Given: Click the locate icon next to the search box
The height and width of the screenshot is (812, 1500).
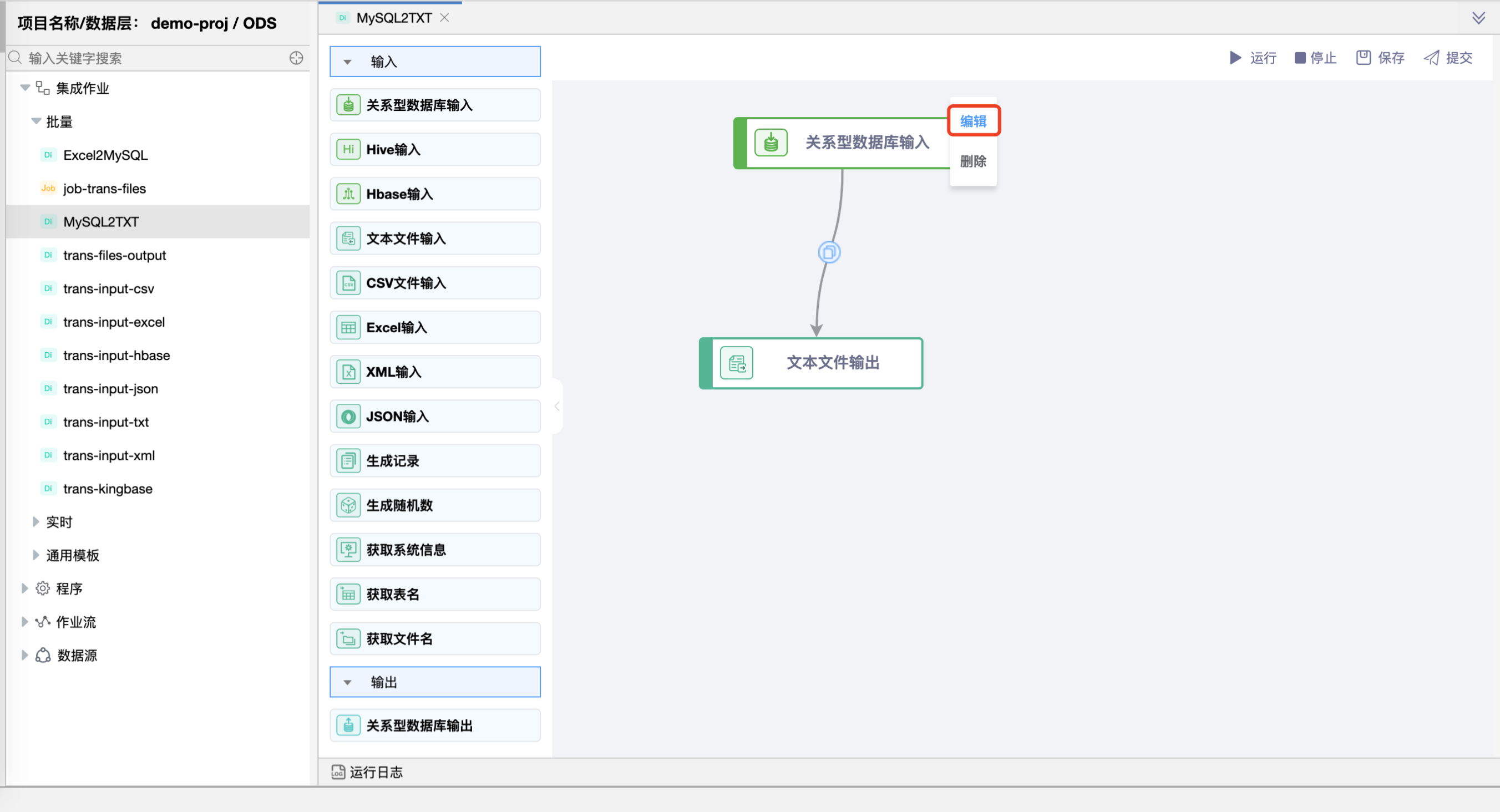Looking at the screenshot, I should pyautogui.click(x=296, y=58).
